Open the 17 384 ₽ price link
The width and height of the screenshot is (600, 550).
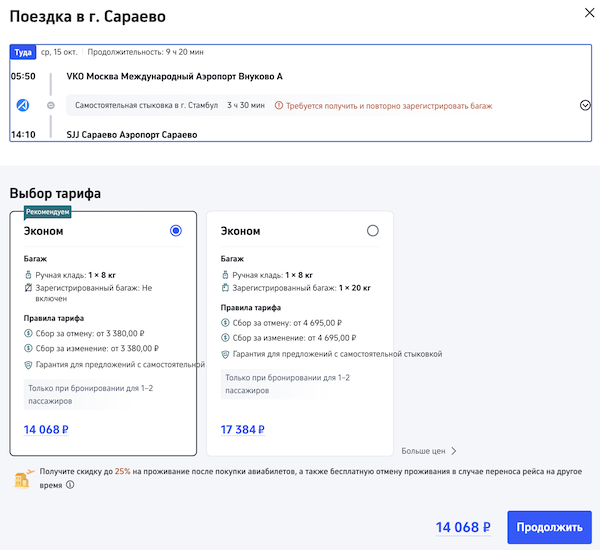(x=242, y=430)
